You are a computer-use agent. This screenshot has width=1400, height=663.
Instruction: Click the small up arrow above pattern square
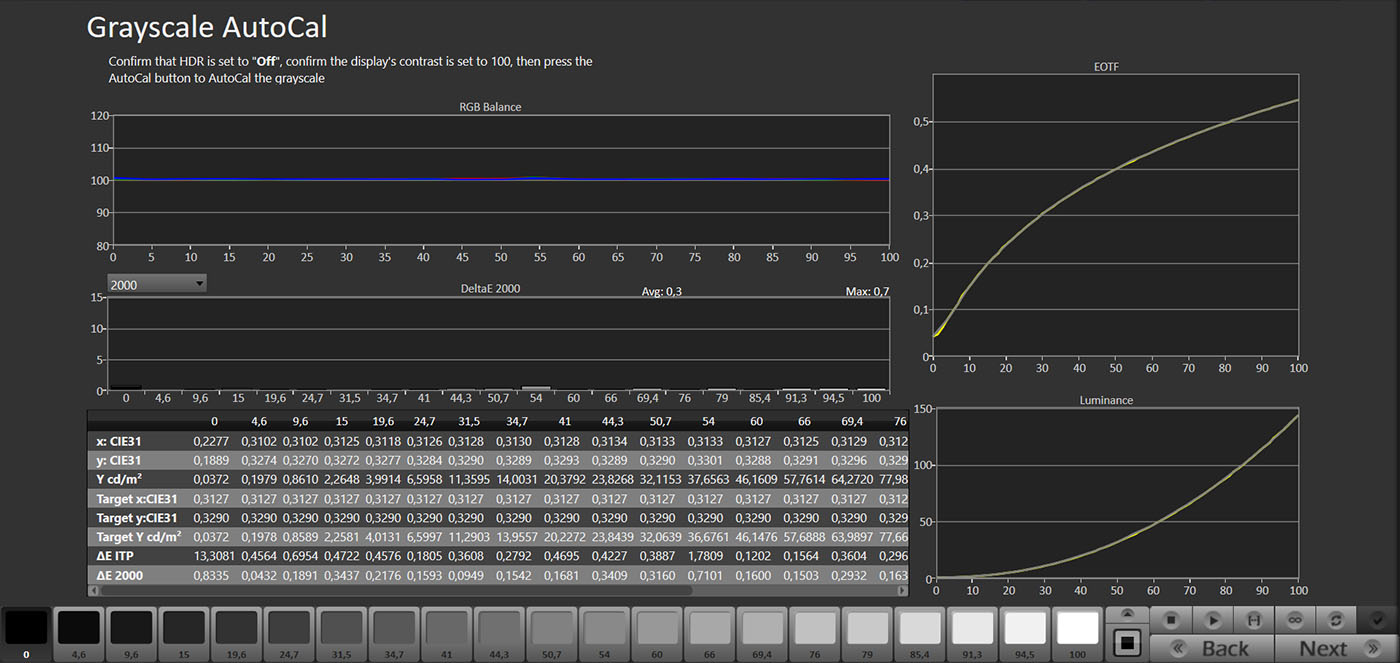click(x=1127, y=613)
